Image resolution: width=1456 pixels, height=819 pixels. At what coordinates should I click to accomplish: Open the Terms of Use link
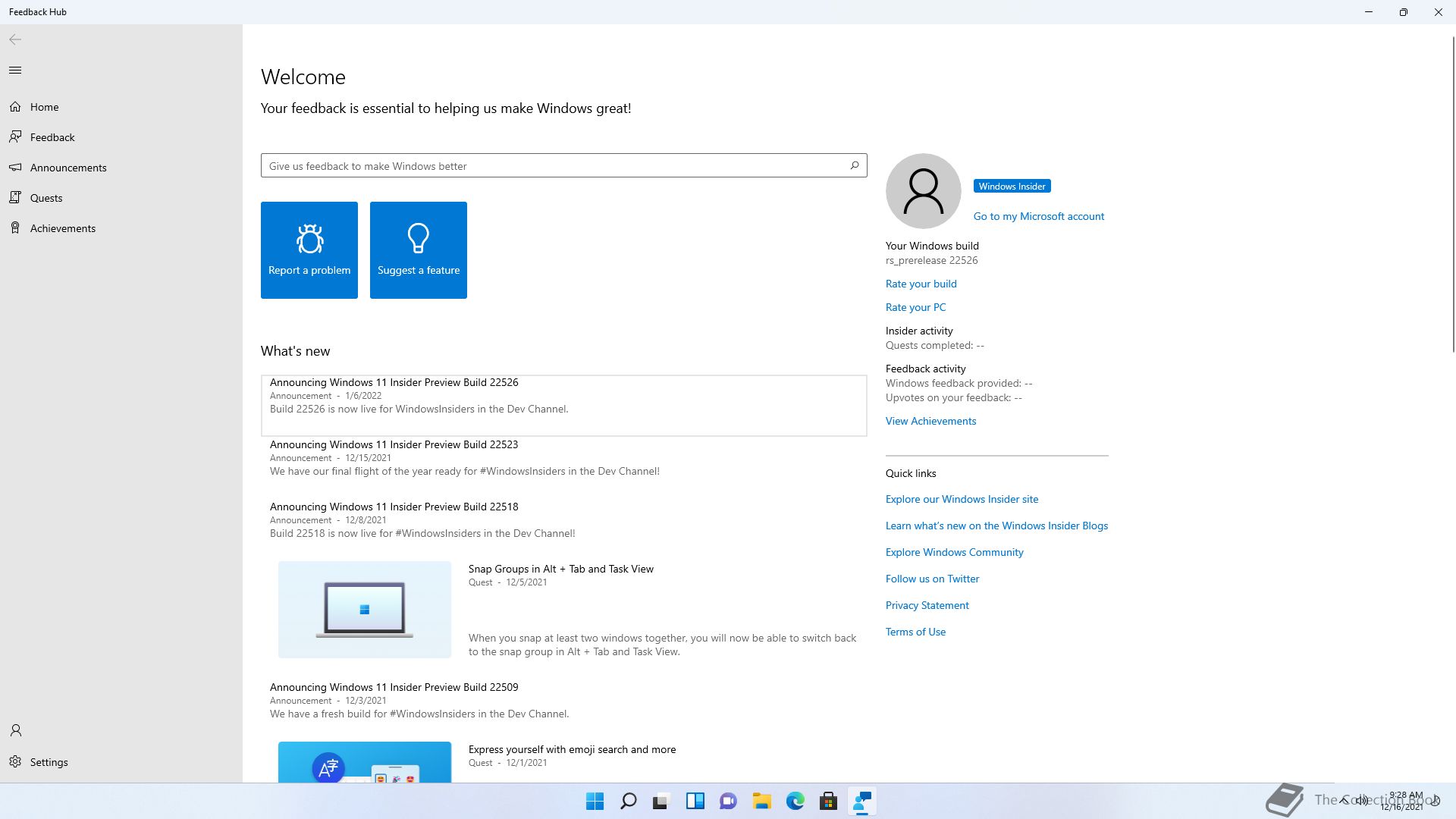pyautogui.click(x=915, y=632)
